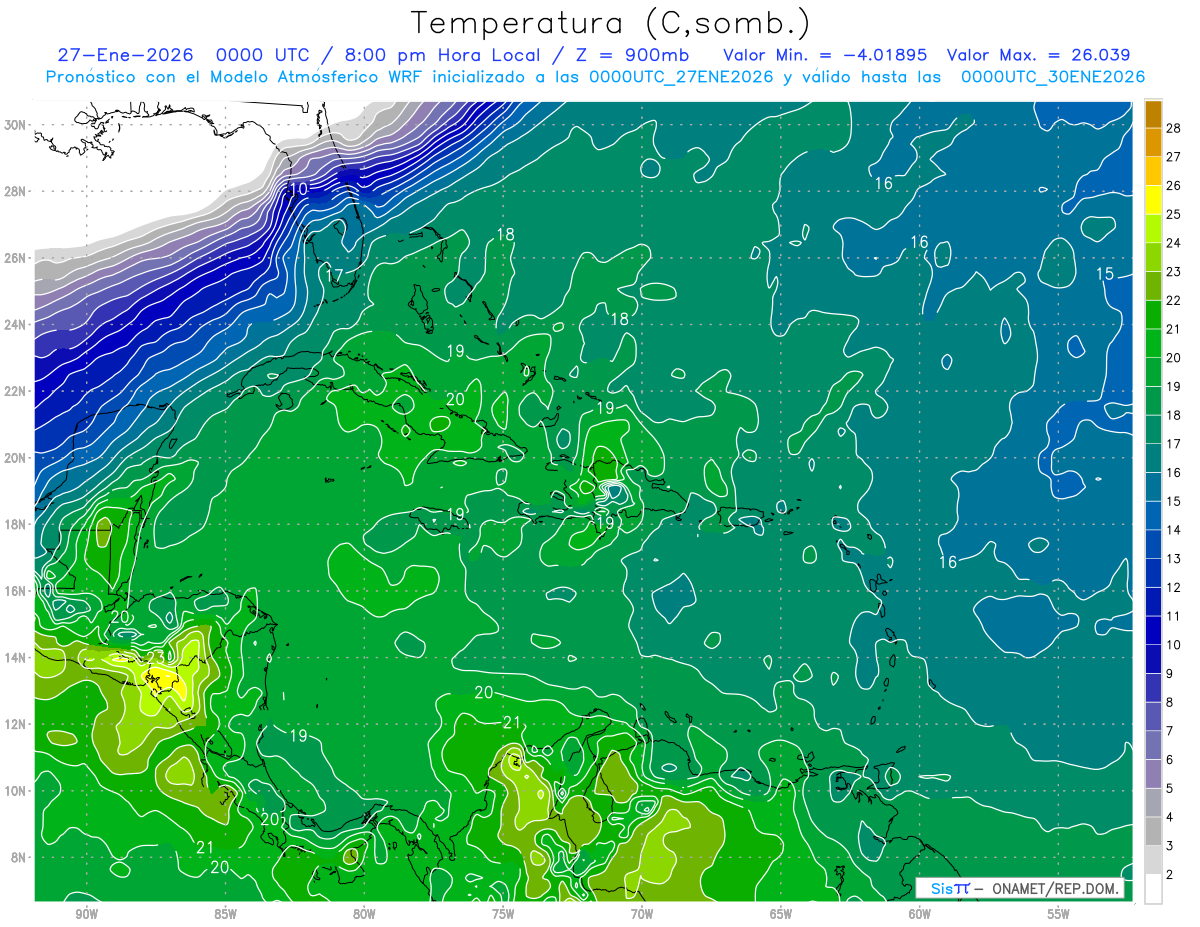Click the "12N" latitude axis label
1200x927 pixels.
tap(15, 724)
